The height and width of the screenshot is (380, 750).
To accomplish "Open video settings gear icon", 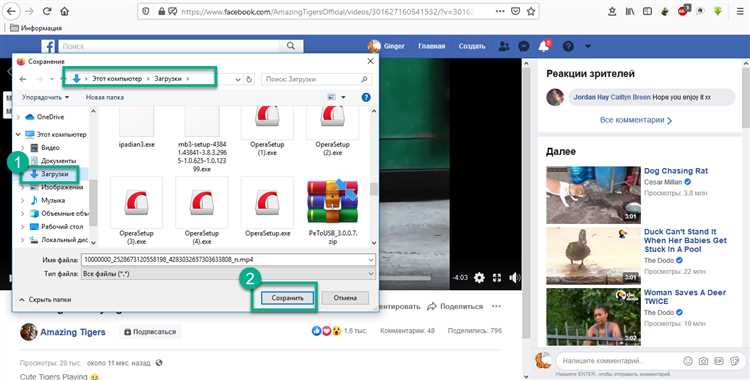I will point(479,278).
